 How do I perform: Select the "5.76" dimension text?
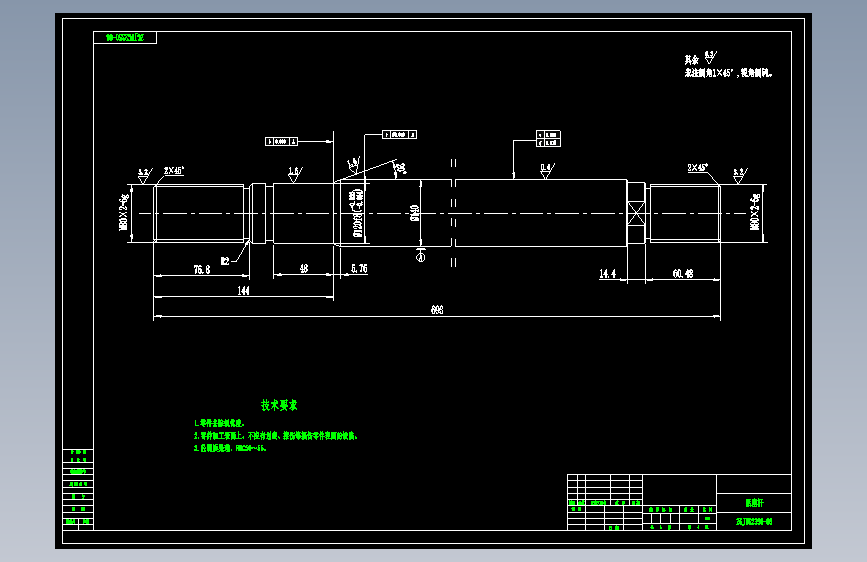click(359, 268)
